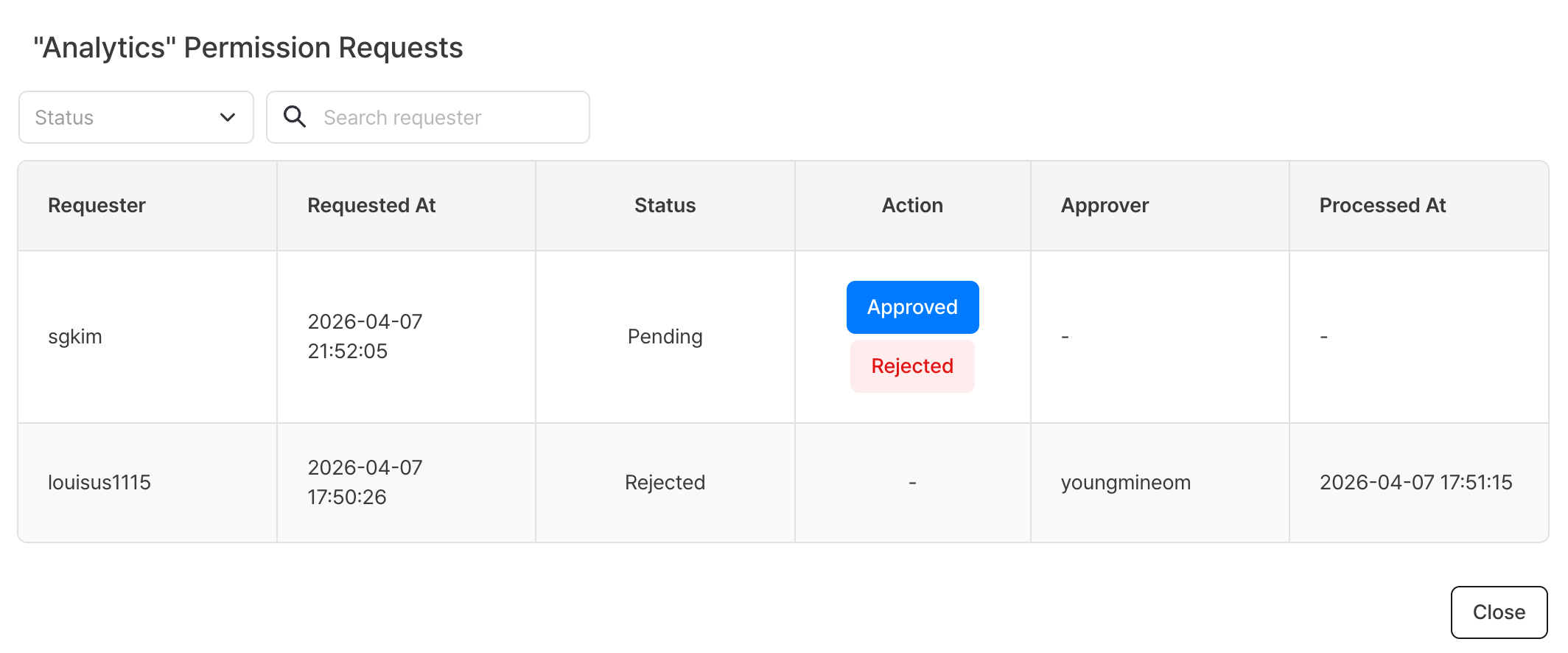The image size is (1568, 653).
Task: Click the chevron arrow in Status filter
Action: (x=228, y=117)
